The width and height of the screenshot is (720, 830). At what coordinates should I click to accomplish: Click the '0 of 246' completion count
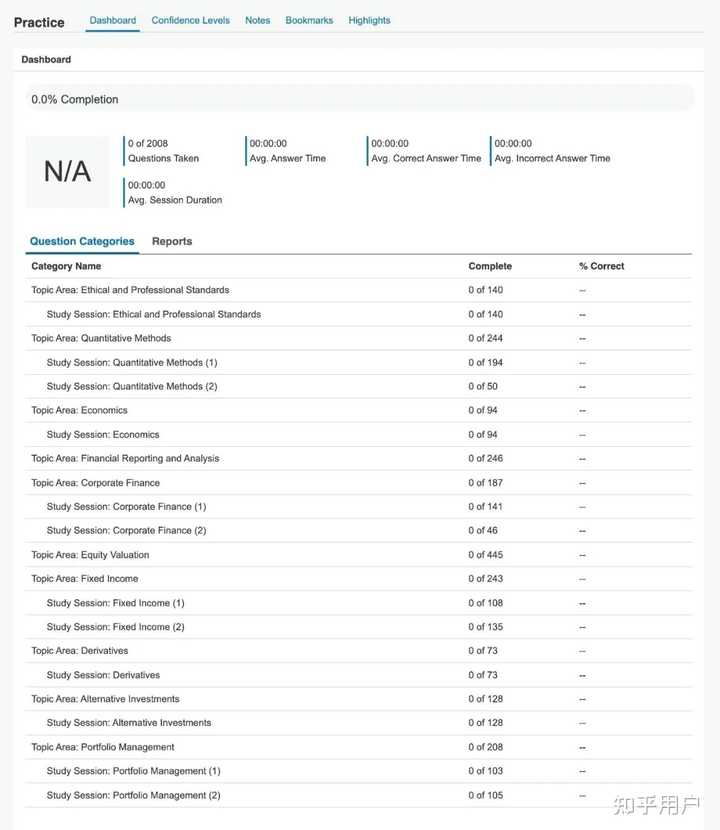tap(485, 458)
